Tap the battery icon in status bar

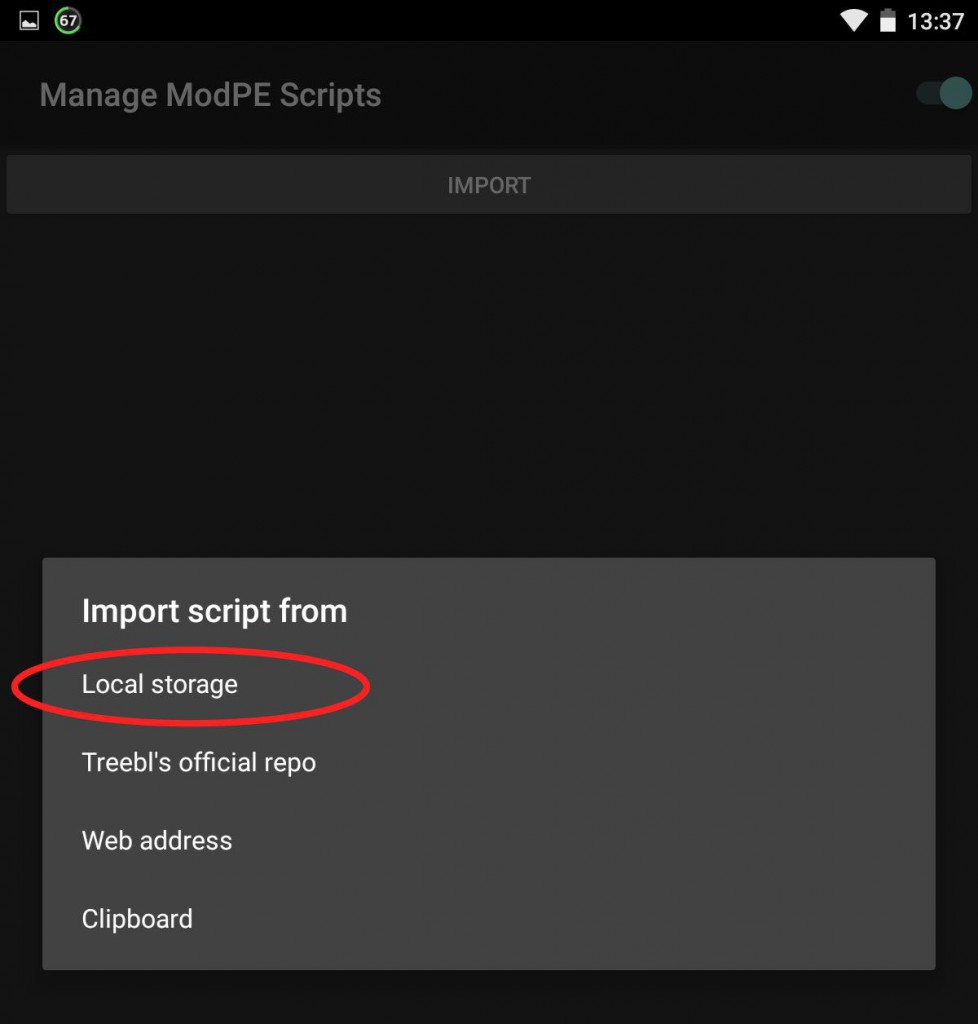[x=888, y=20]
